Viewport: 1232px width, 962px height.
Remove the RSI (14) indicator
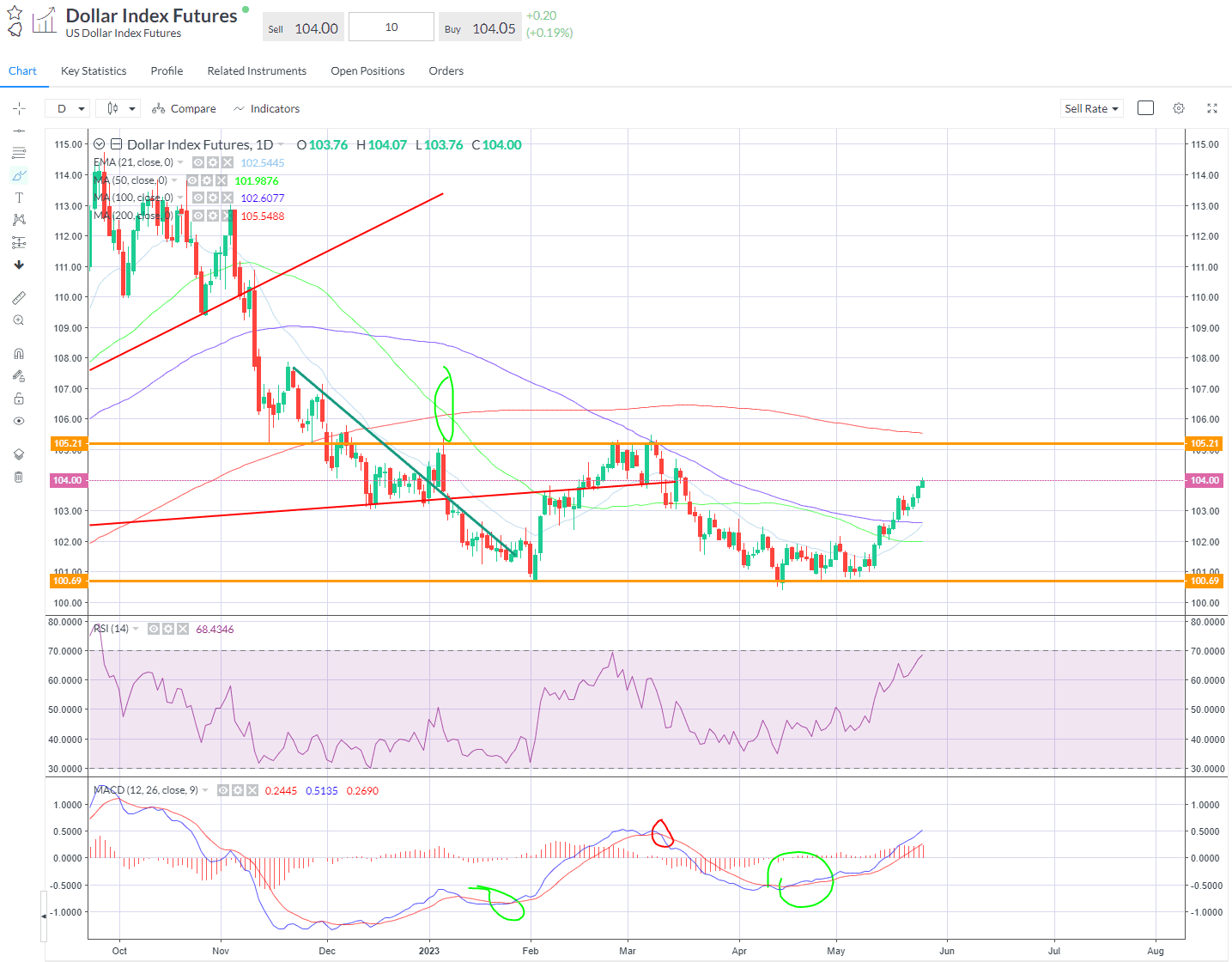point(182,629)
